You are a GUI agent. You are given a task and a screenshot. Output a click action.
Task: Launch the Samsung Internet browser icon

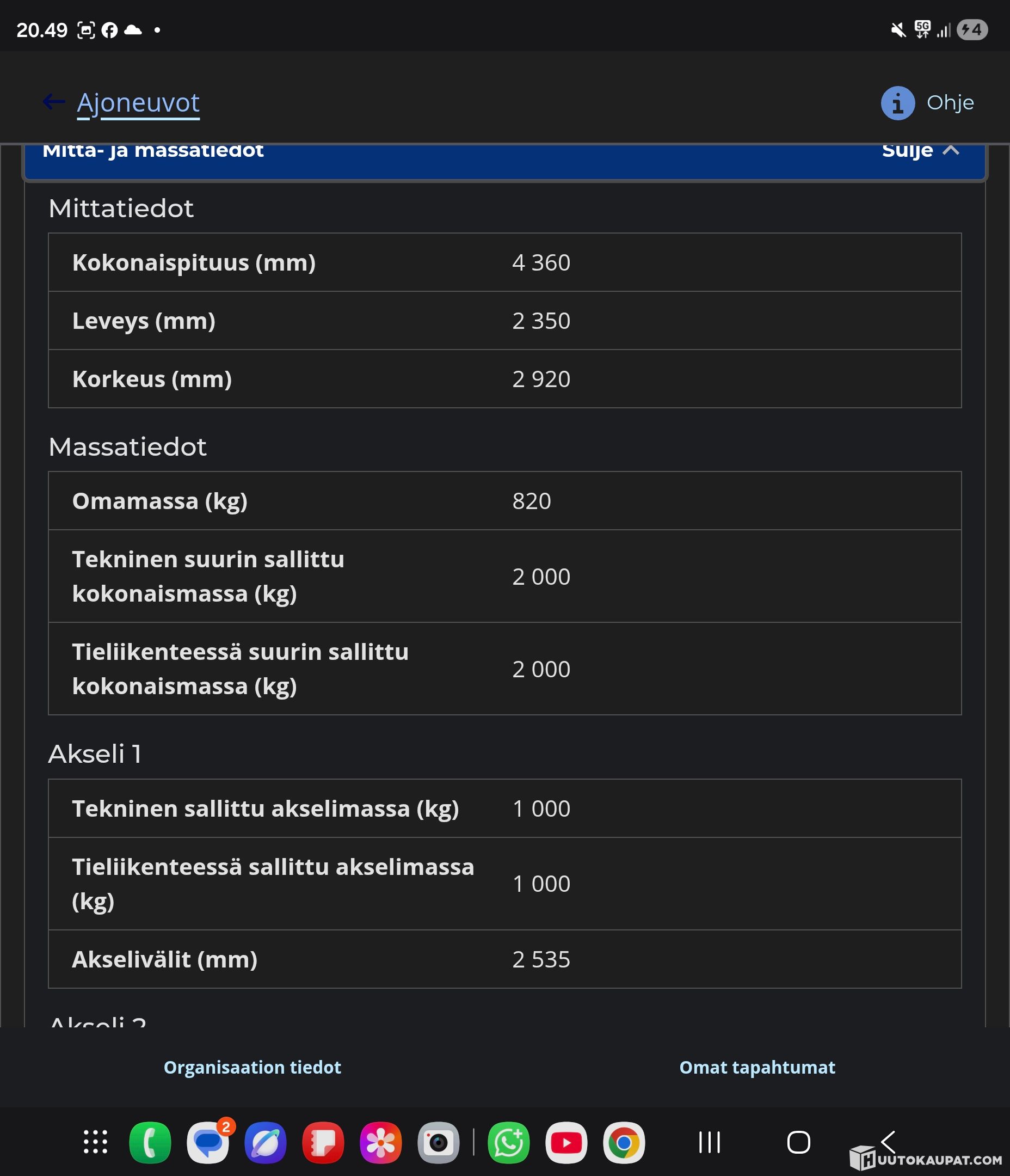[x=266, y=1142]
